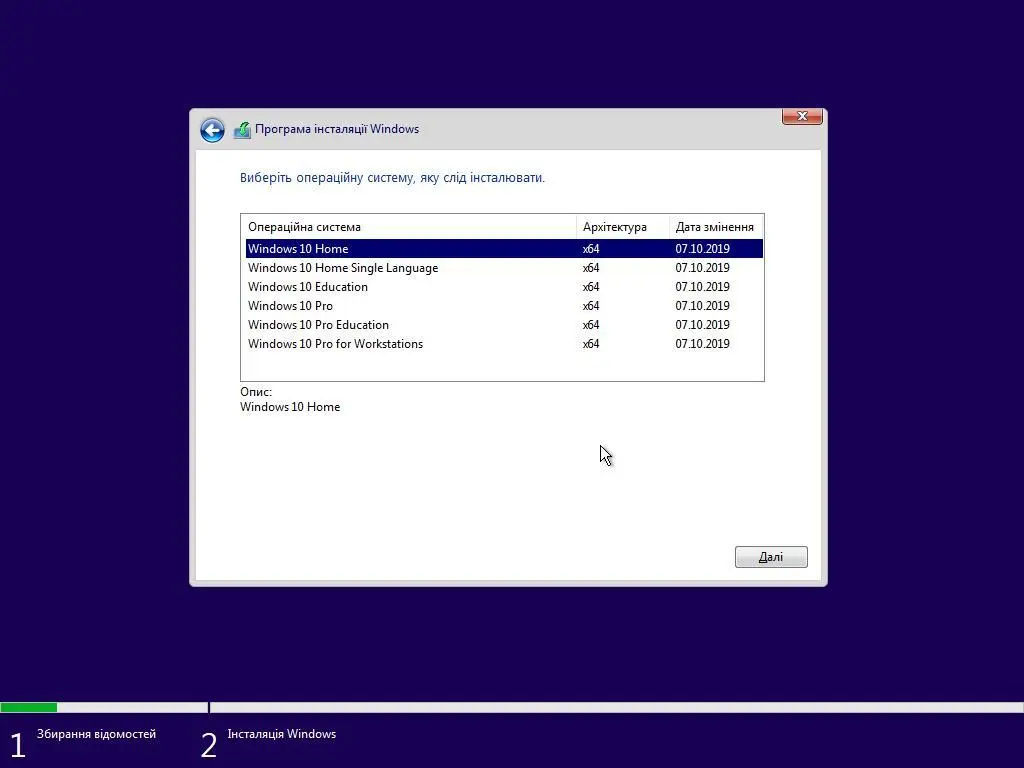This screenshot has height=768, width=1024.
Task: Click the x64 architecture value for Windows 10 Pro
Action: tap(590, 306)
